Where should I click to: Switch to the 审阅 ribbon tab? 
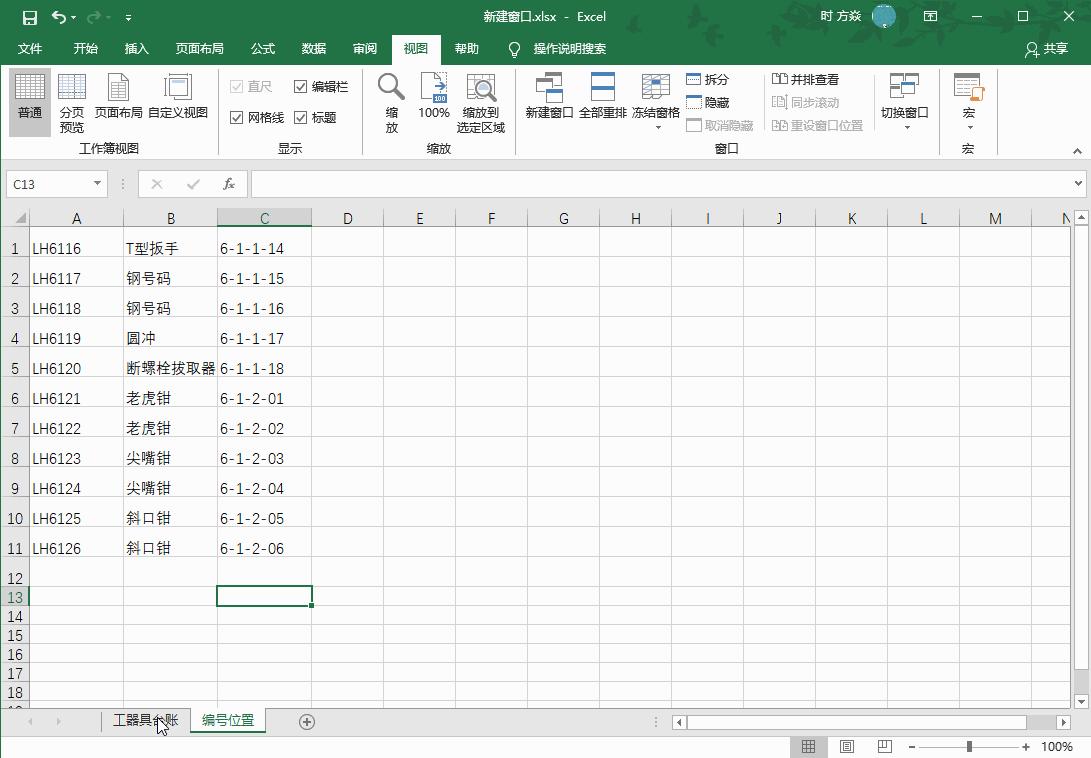click(364, 48)
